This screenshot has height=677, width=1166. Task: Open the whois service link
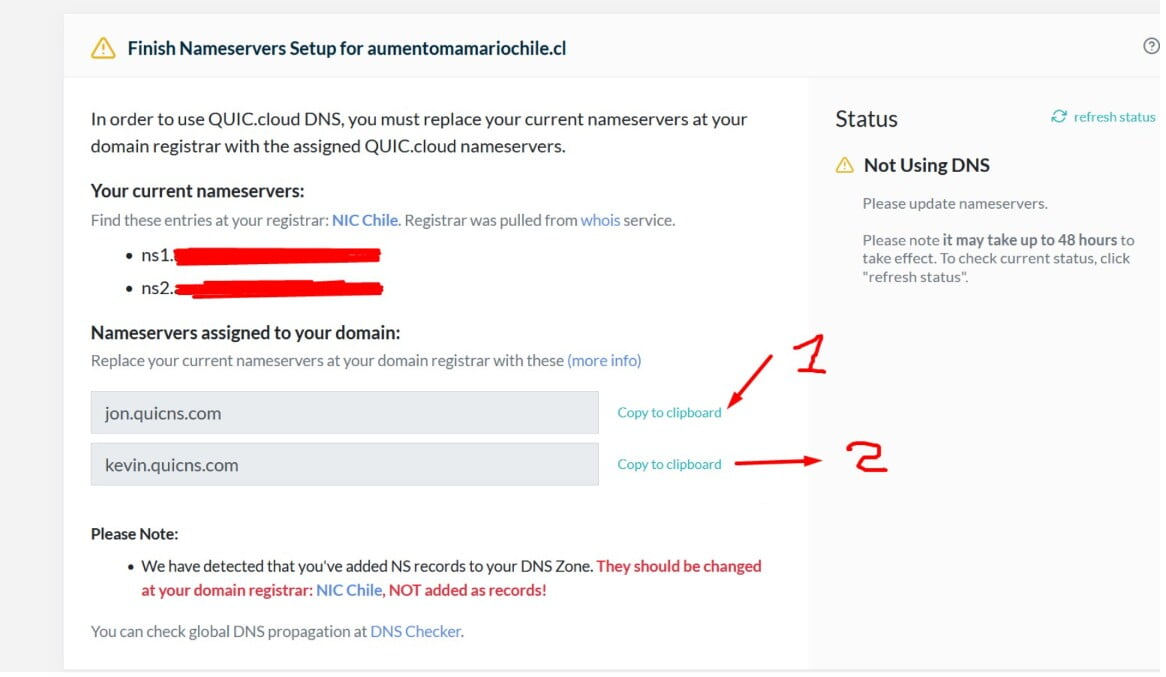tap(600, 220)
